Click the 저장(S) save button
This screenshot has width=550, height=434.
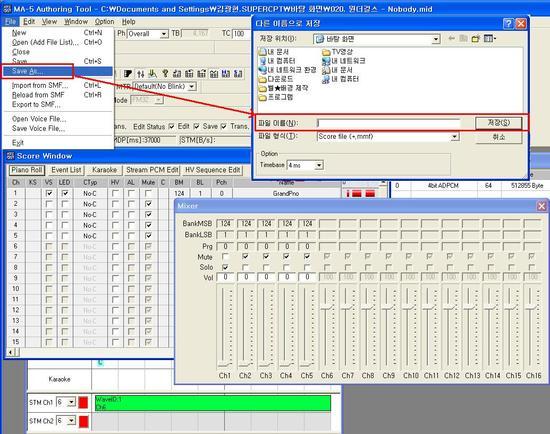498,123
